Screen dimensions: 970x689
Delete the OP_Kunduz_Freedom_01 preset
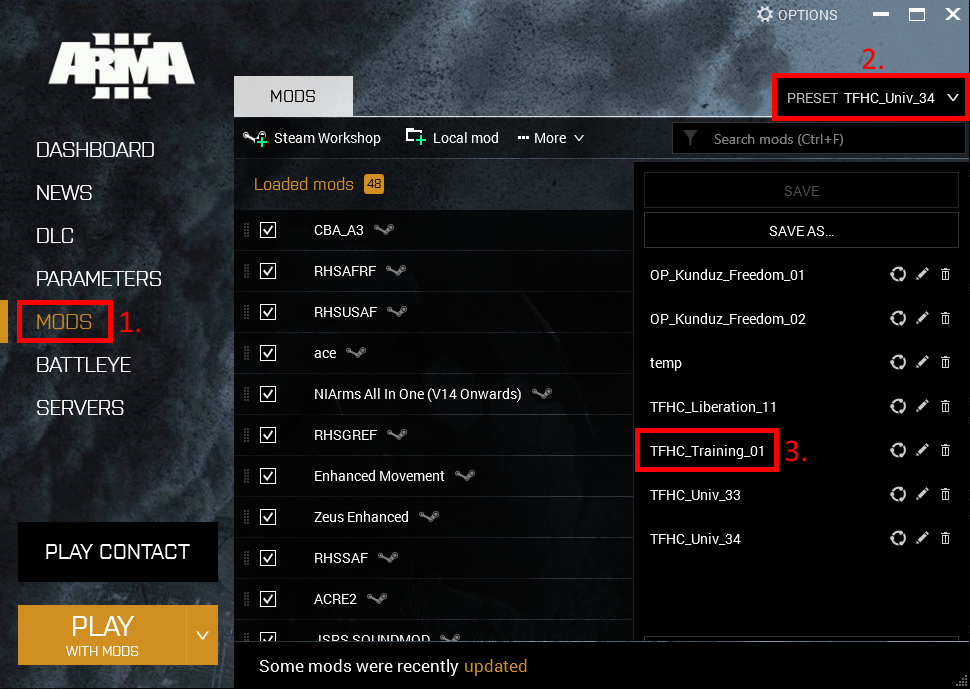point(945,274)
